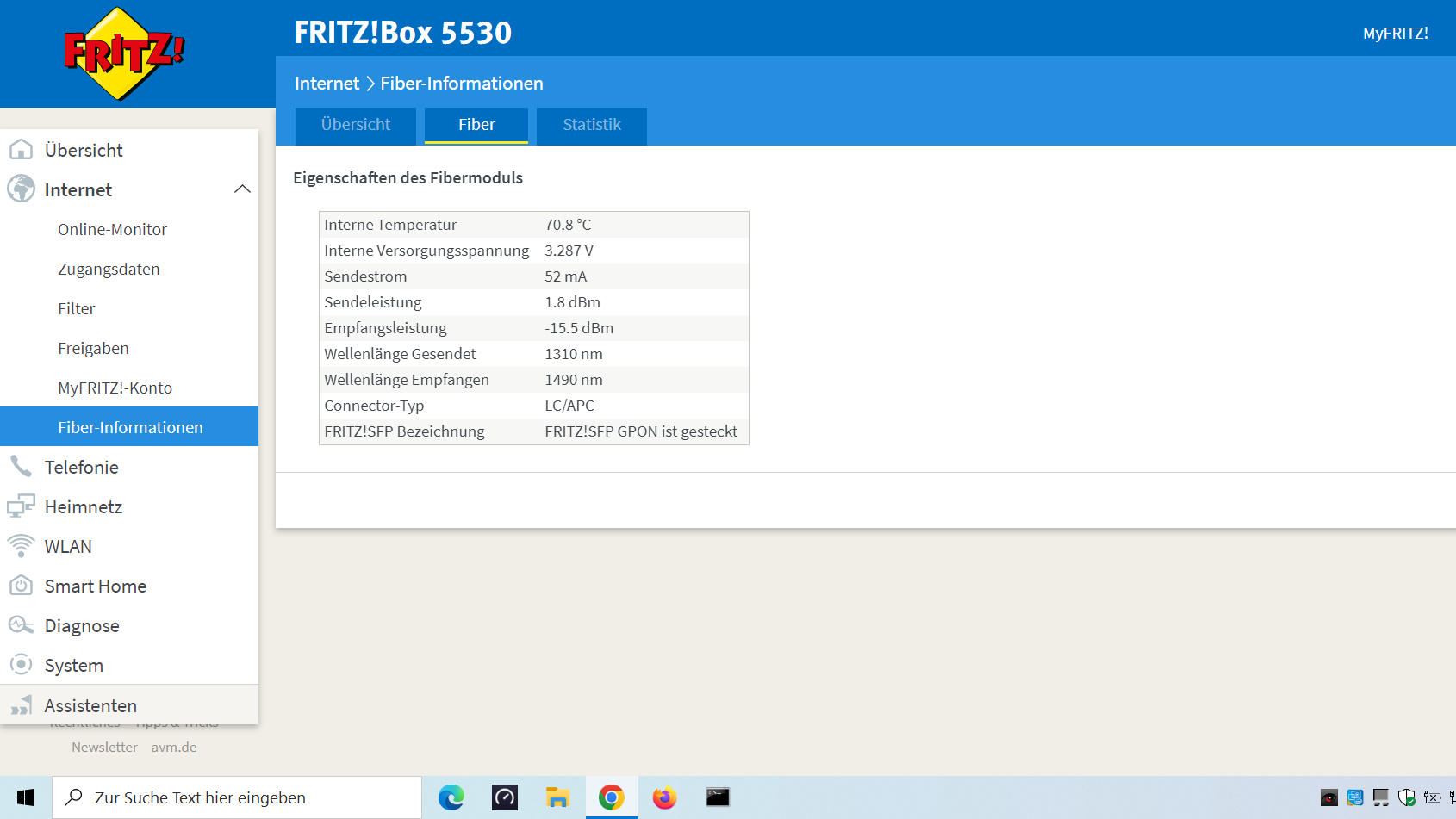Collapse the Internet menu chevron
The image size is (1456, 819).
tap(242, 189)
